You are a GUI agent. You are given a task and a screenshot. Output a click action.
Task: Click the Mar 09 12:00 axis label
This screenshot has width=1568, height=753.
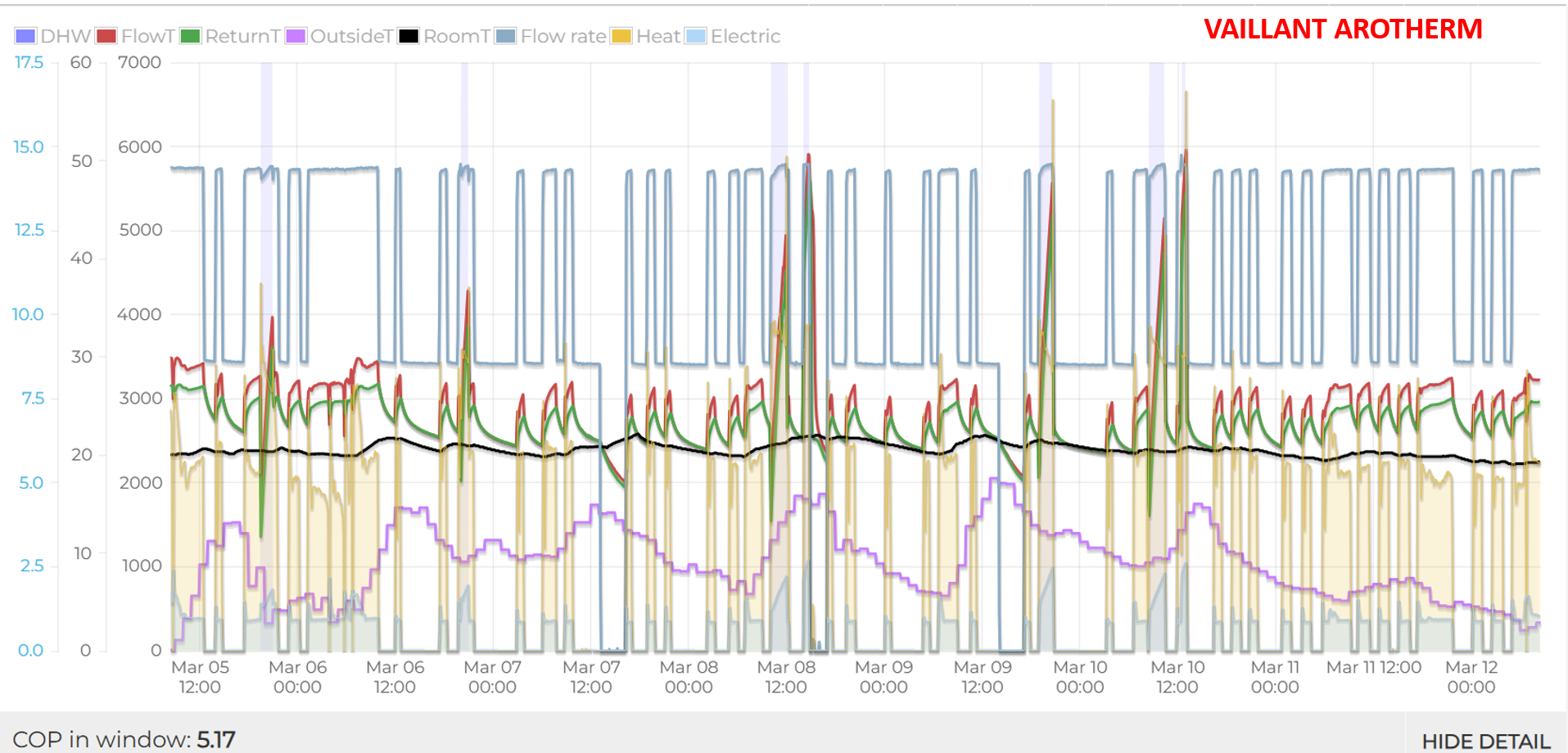[983, 677]
